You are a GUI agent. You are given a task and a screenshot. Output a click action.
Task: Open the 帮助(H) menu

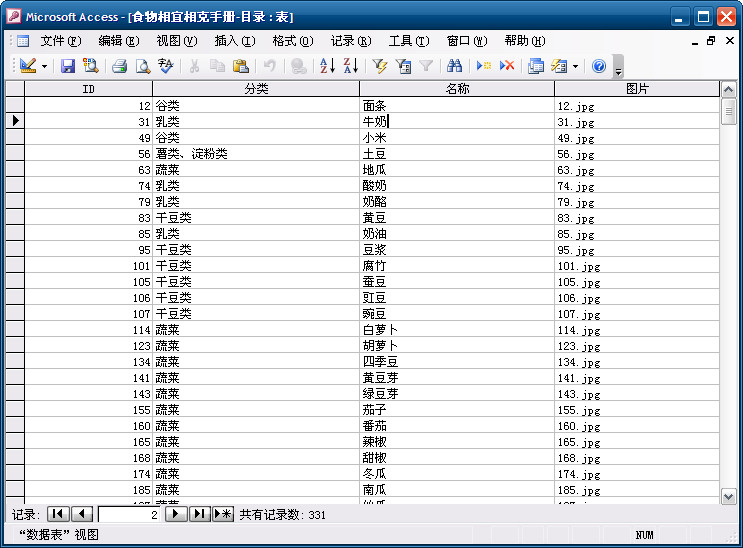point(525,41)
